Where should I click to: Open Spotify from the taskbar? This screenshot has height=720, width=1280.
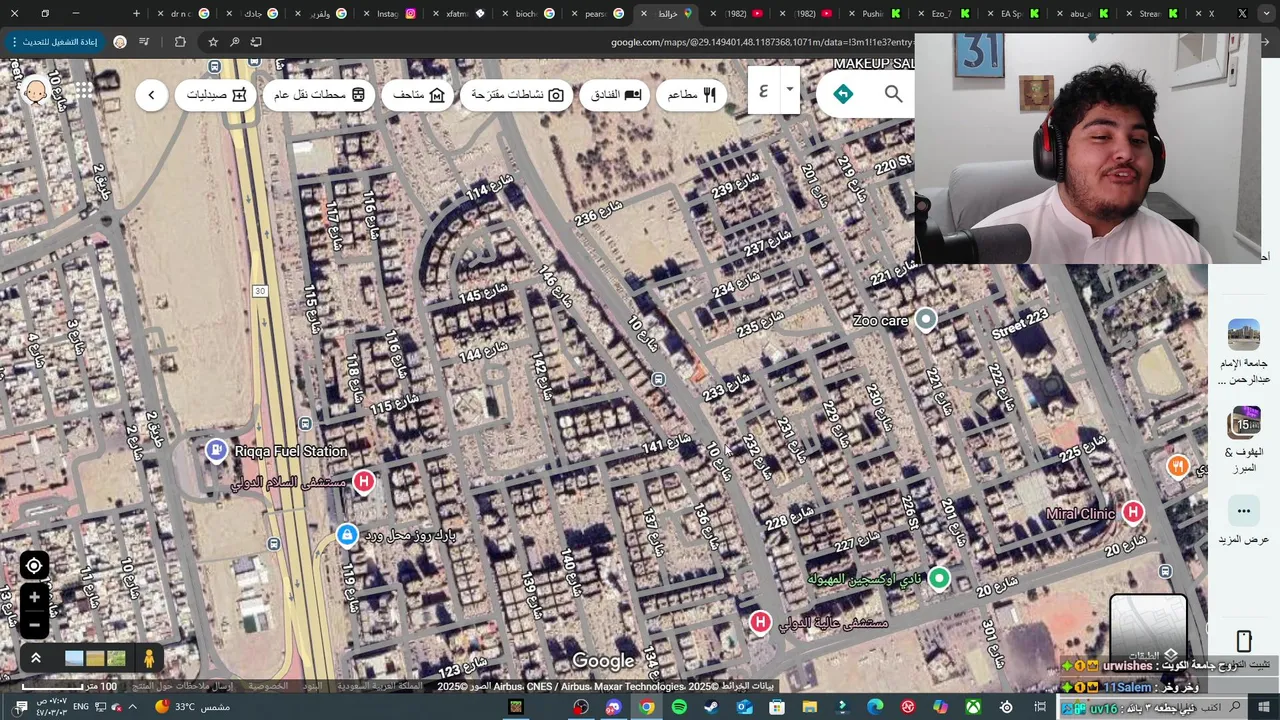click(679, 707)
